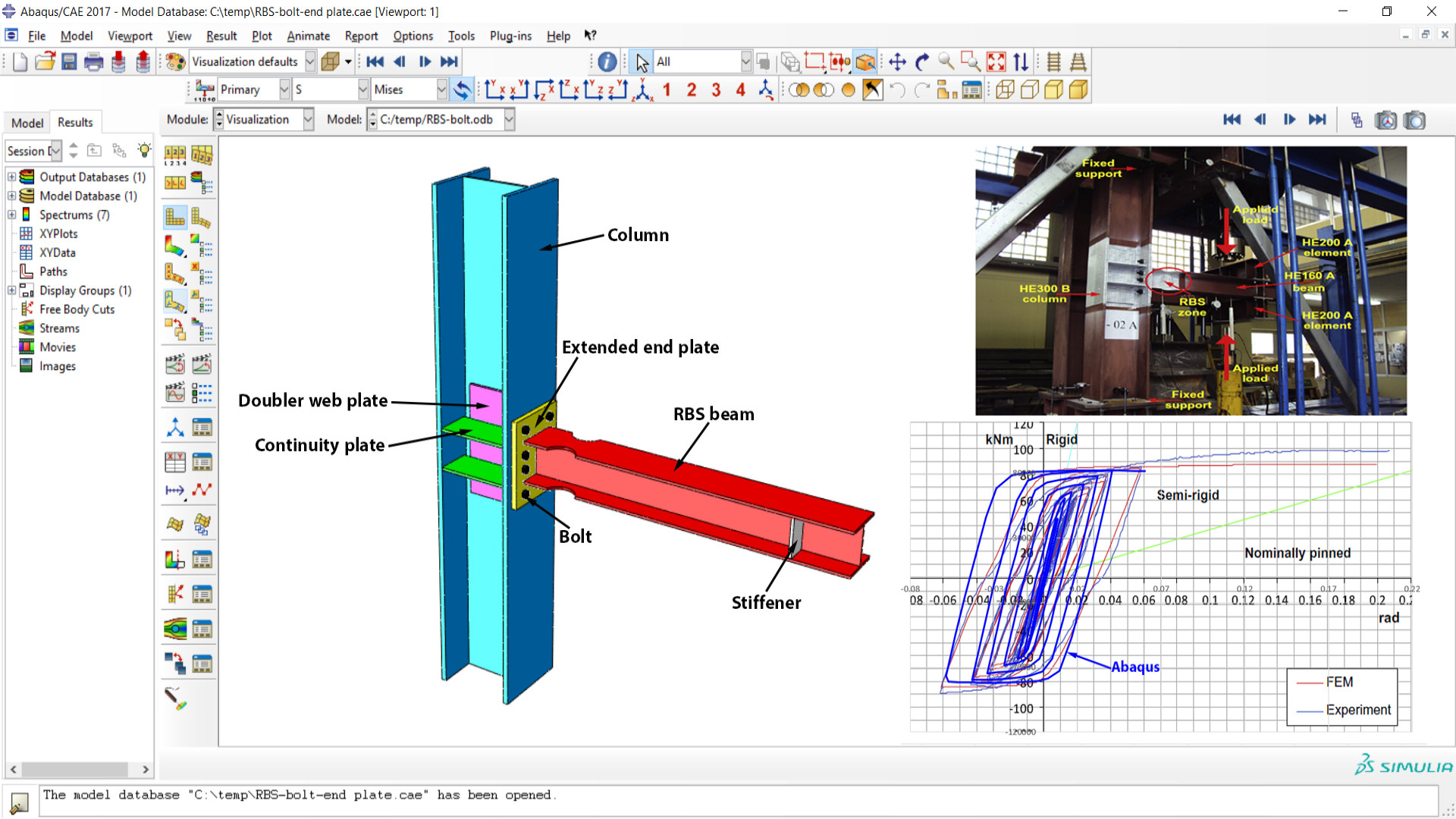Screen dimensions: 1456x819
Task: Plot undeformed shape
Action: coord(175,218)
